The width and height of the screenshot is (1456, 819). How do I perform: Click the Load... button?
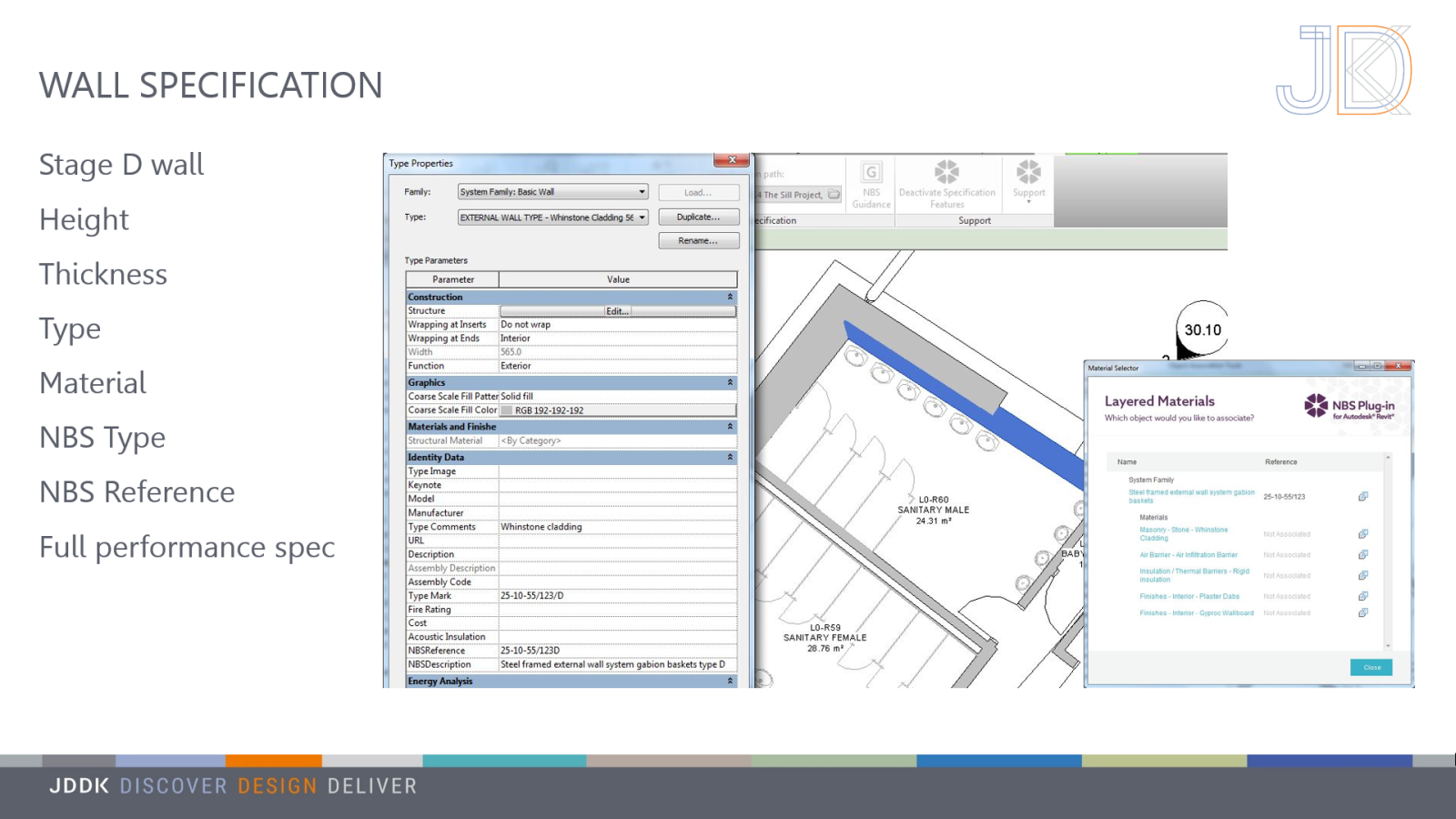(x=698, y=193)
